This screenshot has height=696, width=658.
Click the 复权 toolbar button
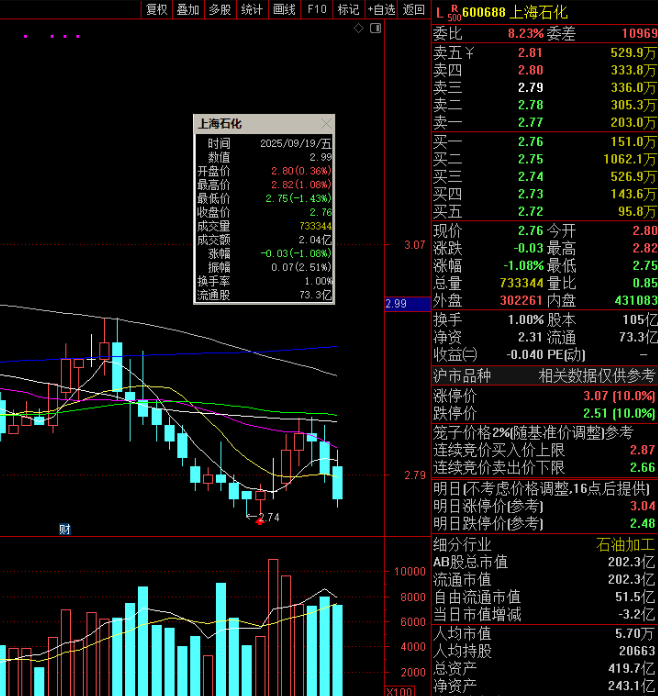click(157, 9)
